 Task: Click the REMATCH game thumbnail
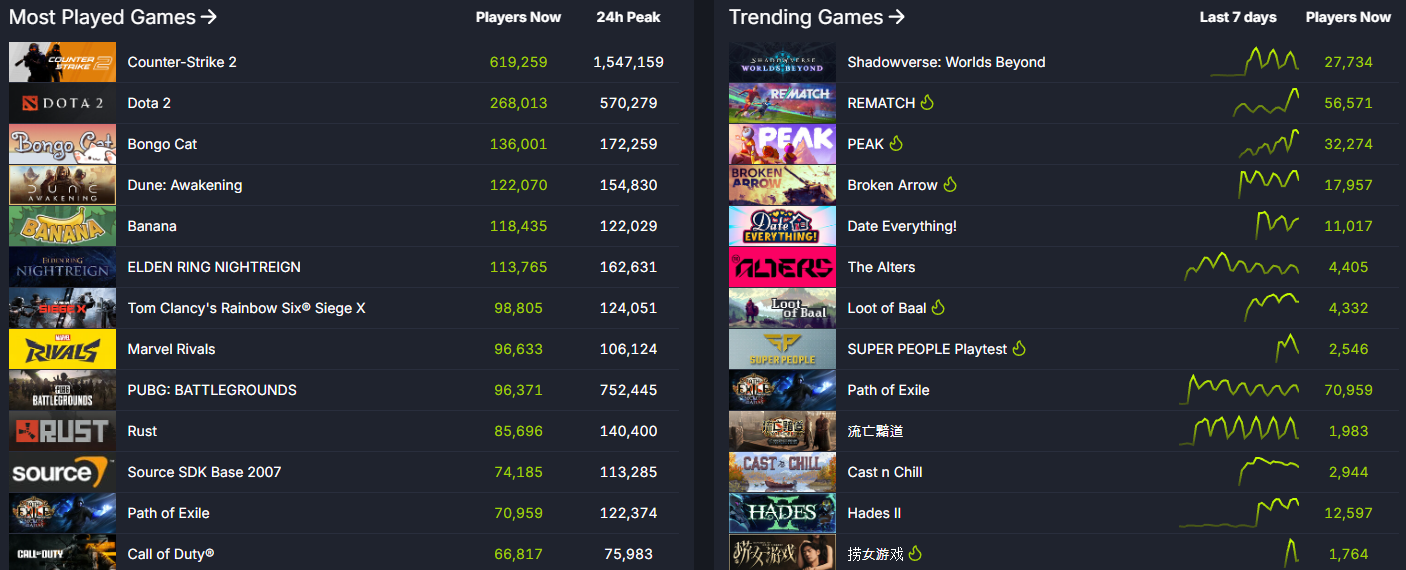pyautogui.click(x=782, y=103)
